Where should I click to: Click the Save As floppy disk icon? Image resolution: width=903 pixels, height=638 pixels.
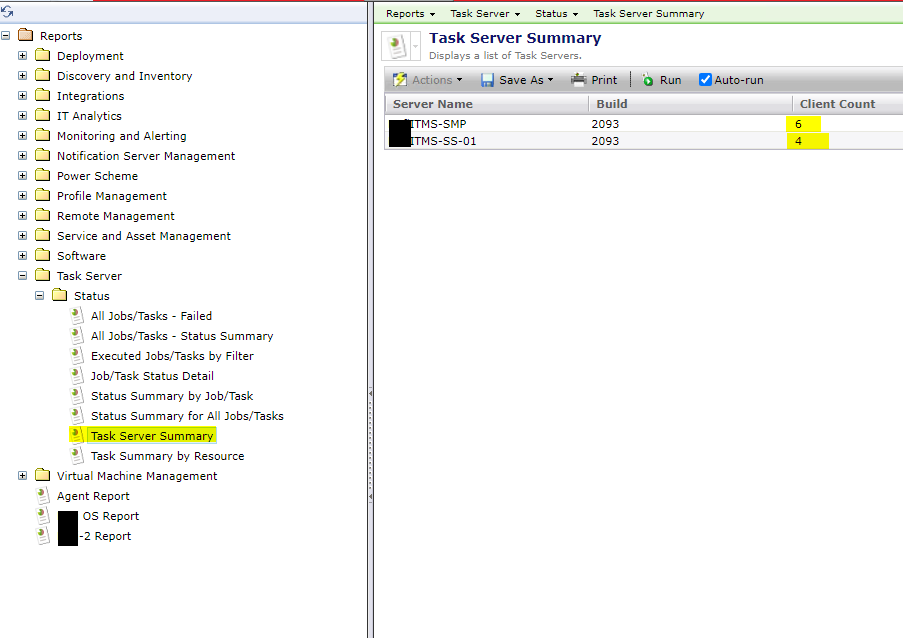pos(487,80)
